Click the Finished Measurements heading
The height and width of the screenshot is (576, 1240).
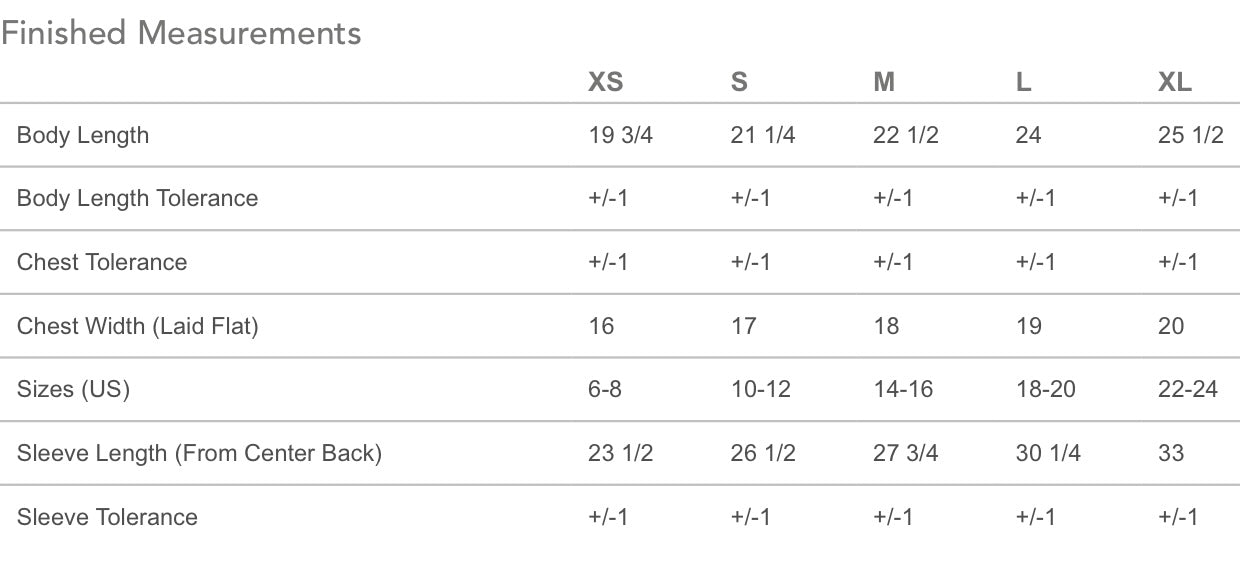coord(181,33)
